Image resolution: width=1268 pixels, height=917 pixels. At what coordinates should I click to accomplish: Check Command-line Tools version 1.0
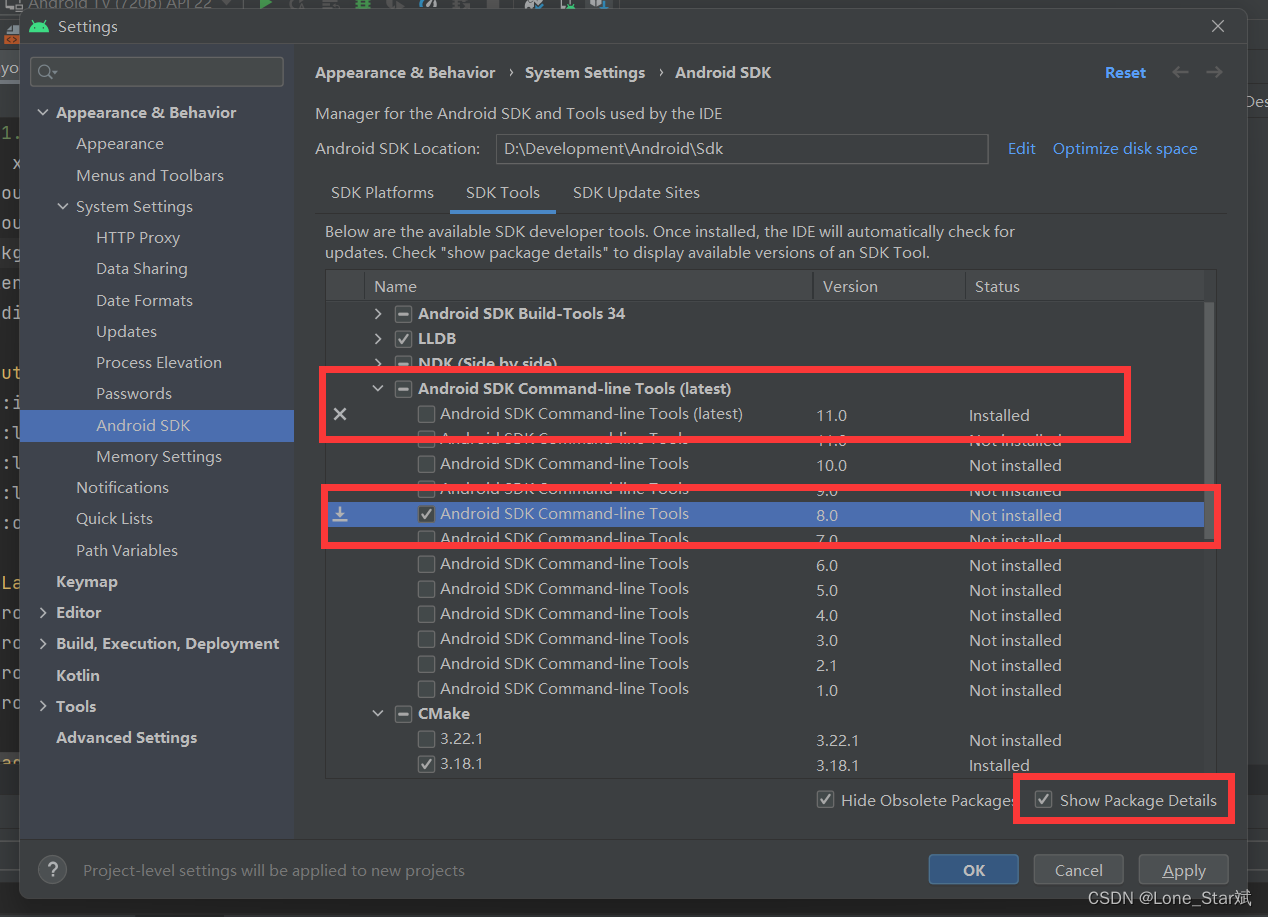click(x=426, y=689)
